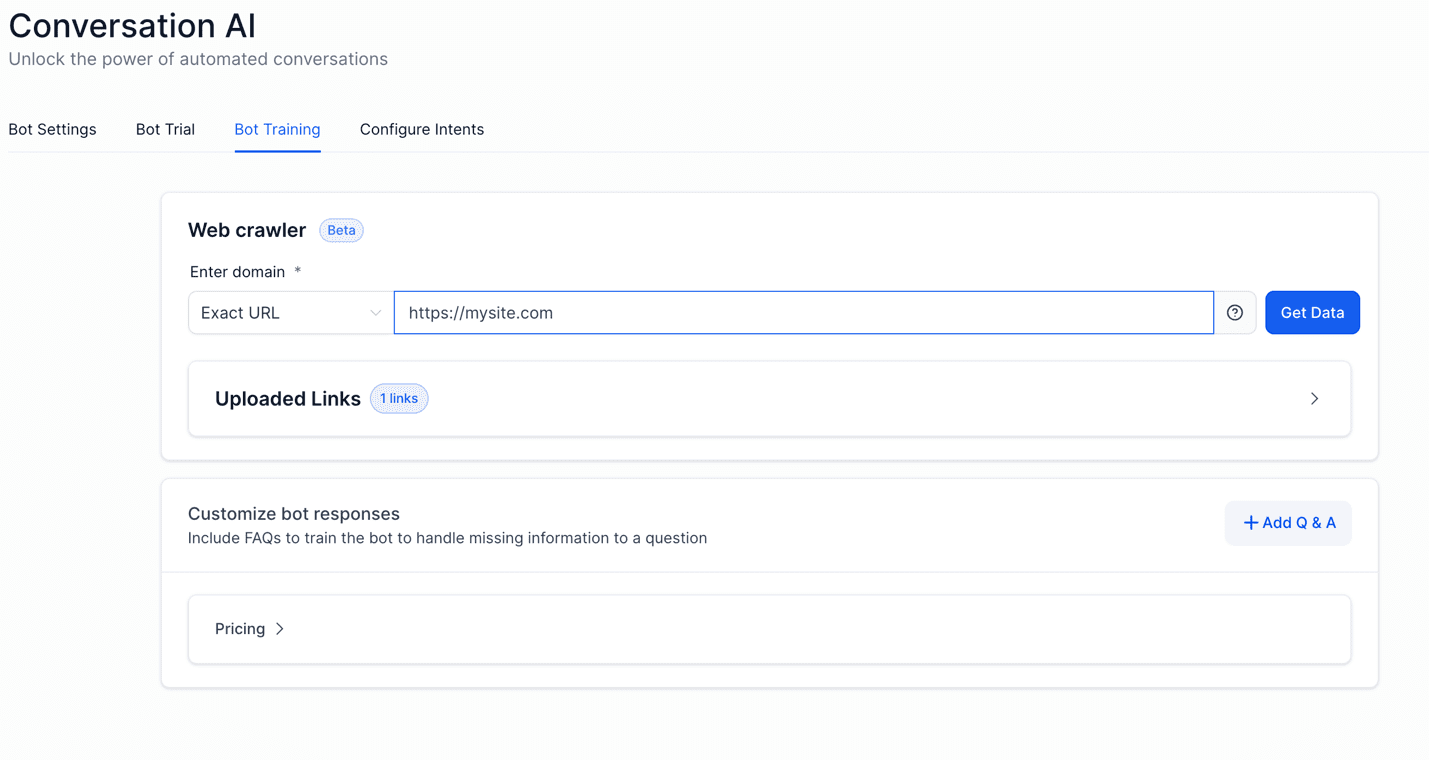This screenshot has width=1429, height=760.
Task: Select the Bot Trial tab
Action: [x=165, y=129]
